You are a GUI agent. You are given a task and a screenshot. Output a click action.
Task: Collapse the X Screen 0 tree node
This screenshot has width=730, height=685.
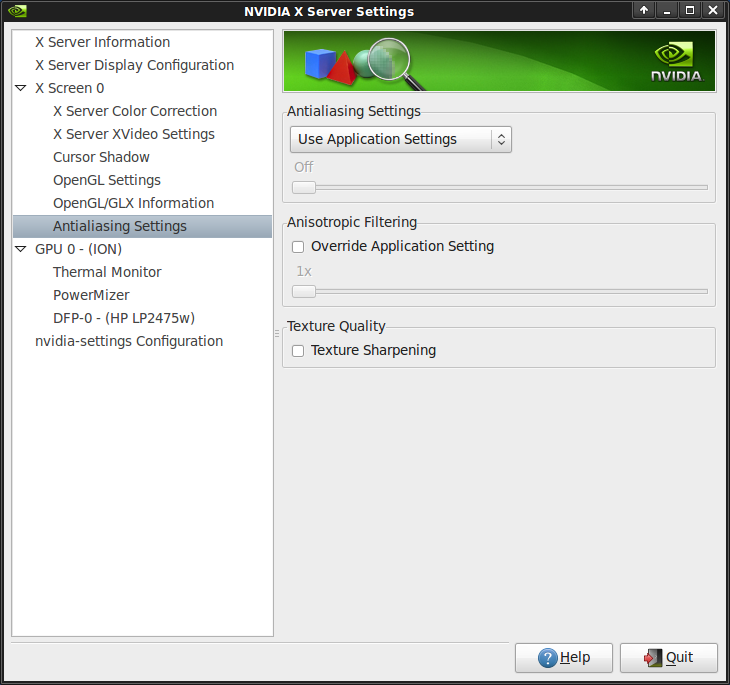[x=20, y=88]
